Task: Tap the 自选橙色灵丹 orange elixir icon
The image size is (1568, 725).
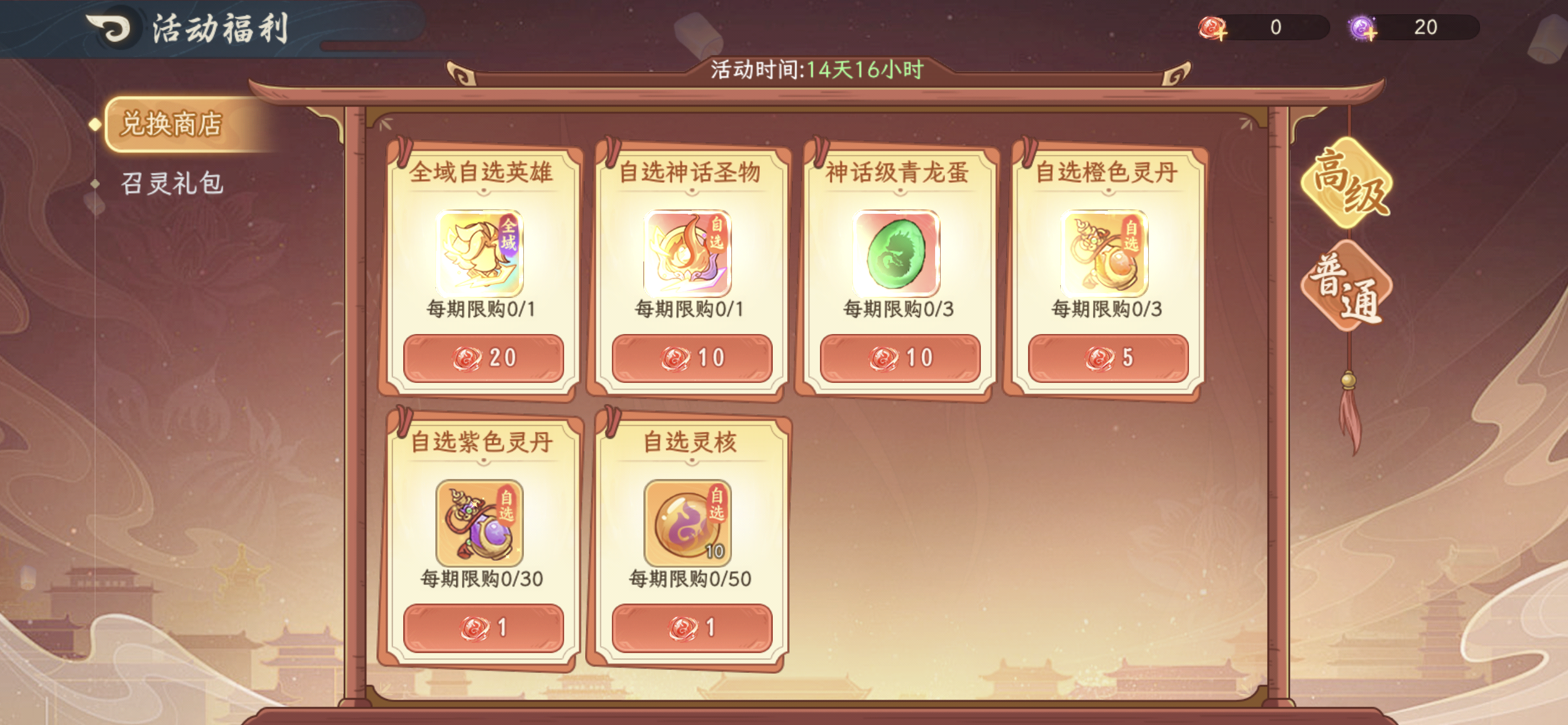Action: (x=1105, y=253)
